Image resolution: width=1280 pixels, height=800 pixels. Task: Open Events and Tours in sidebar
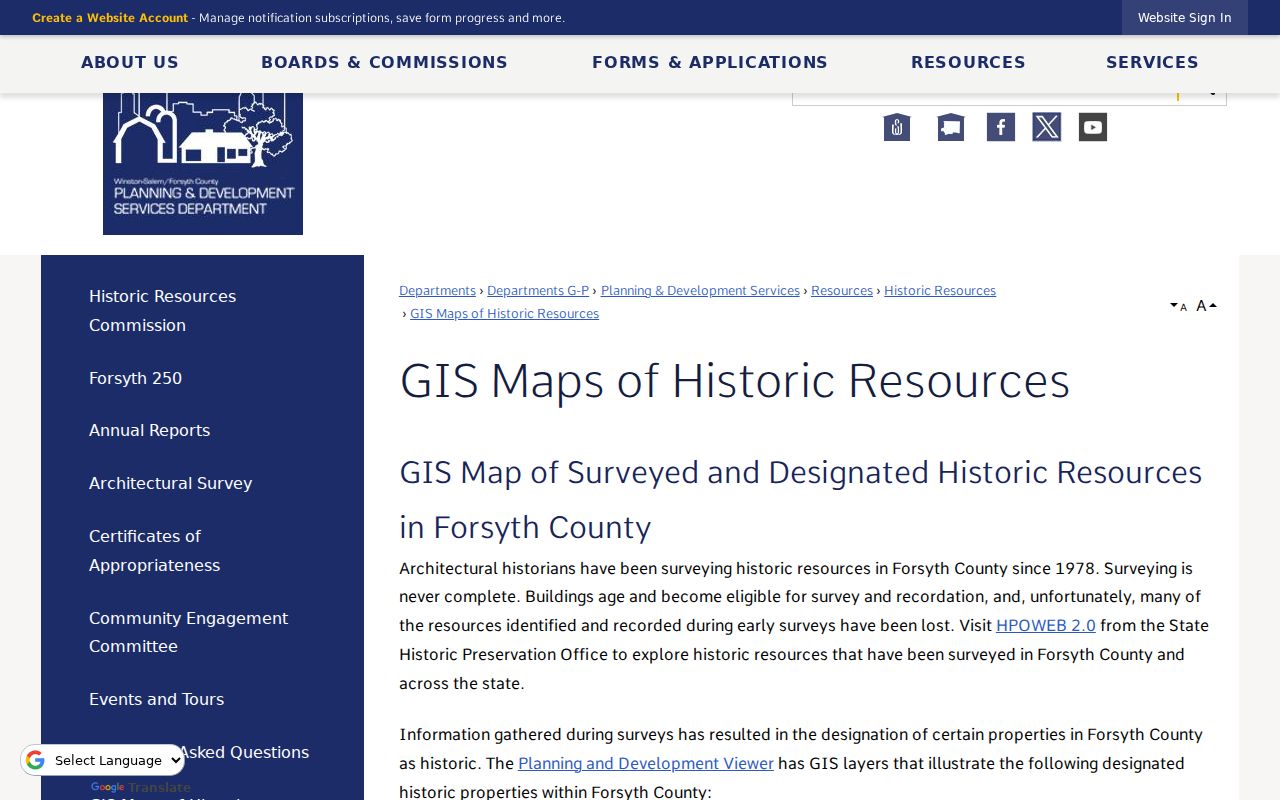point(157,699)
